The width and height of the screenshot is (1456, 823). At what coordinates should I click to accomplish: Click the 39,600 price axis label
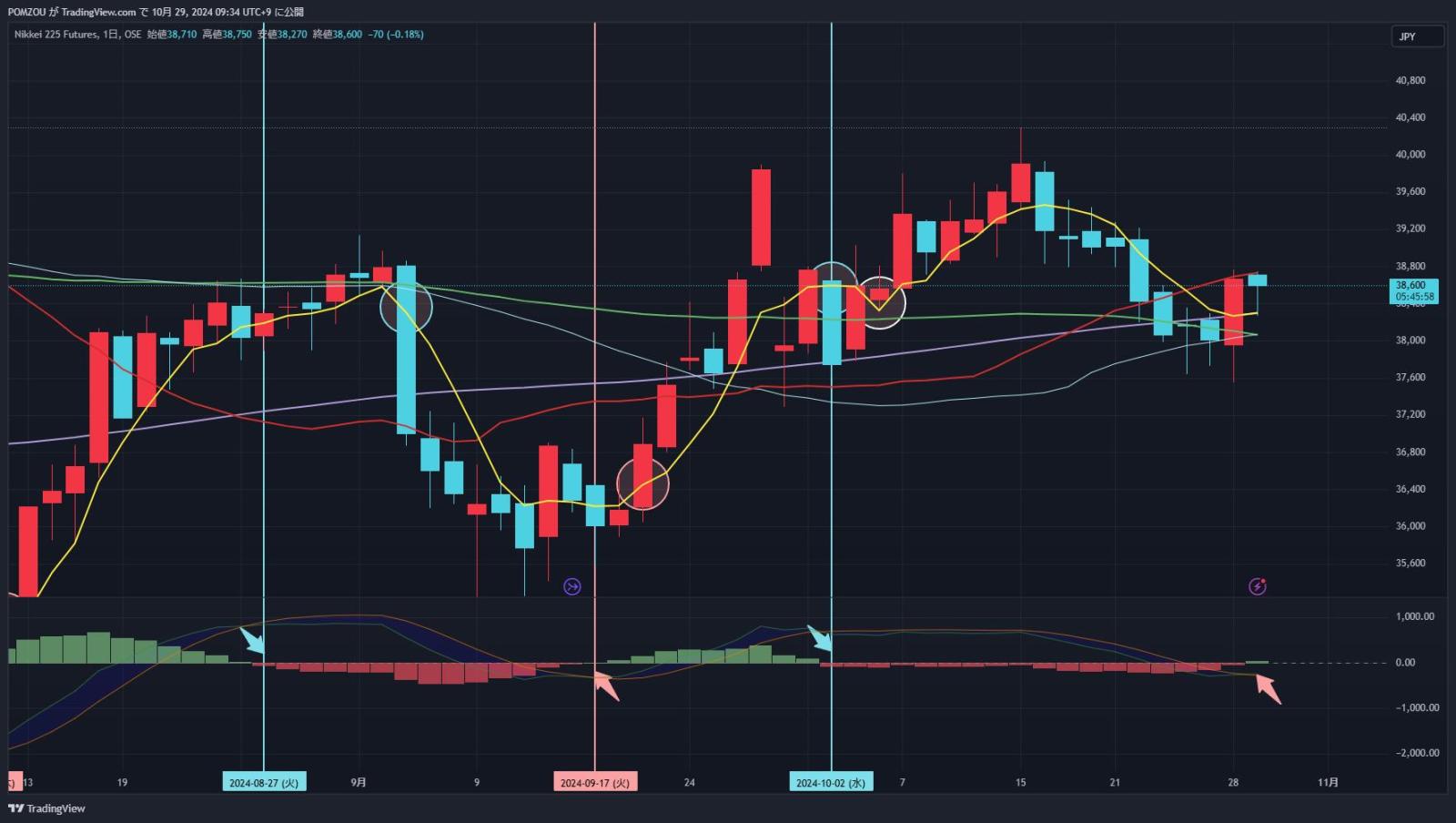point(1410,192)
